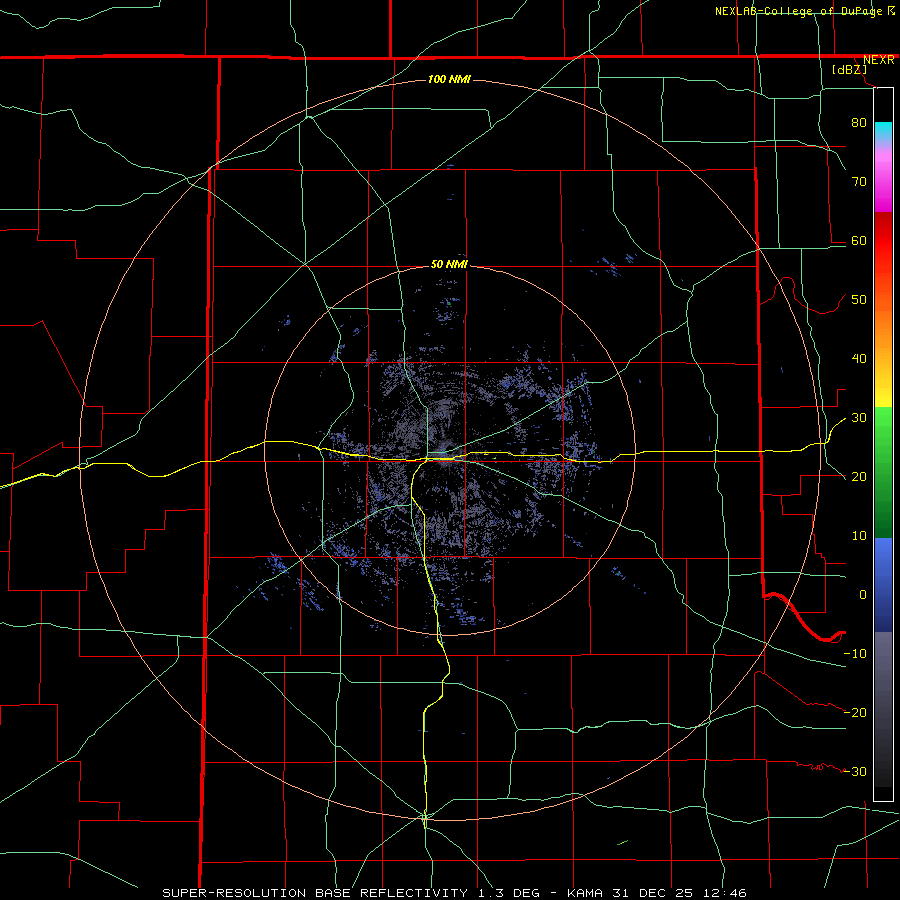This screenshot has height=900, width=900.
Task: Click the 100 NMI range ring label
Action: 449,79
